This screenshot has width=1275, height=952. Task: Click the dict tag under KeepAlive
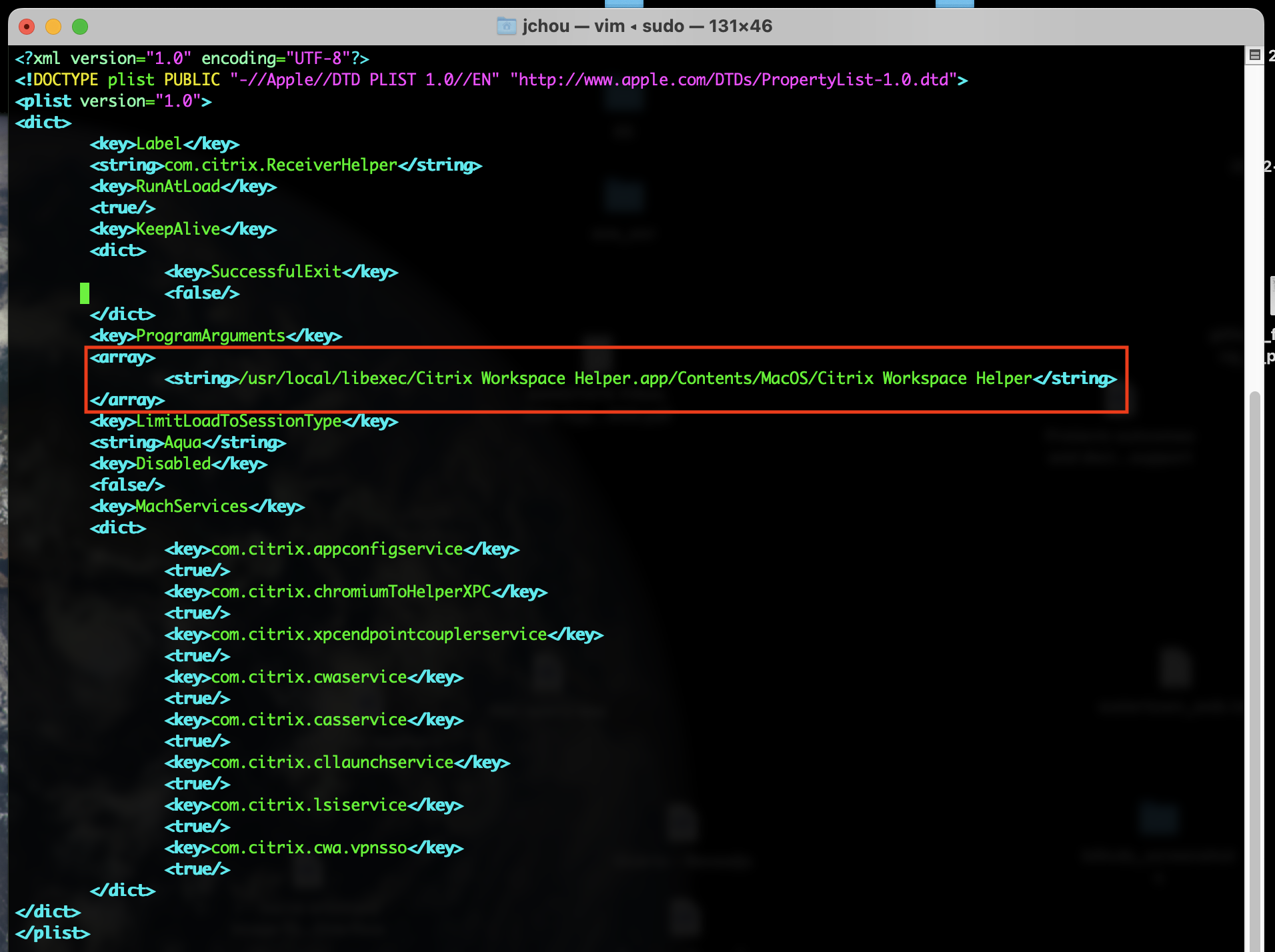point(118,251)
